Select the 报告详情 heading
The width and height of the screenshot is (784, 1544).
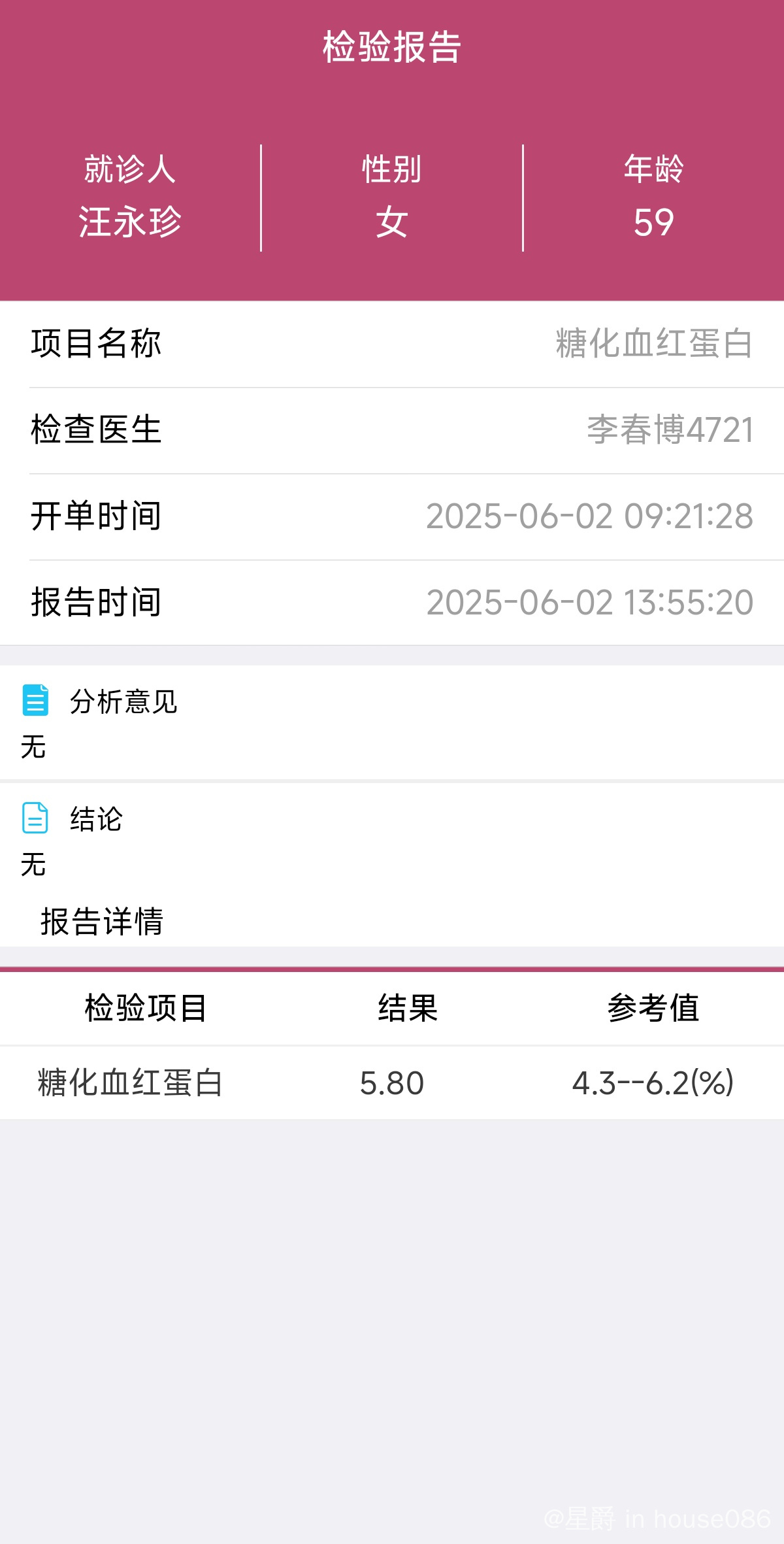102,922
